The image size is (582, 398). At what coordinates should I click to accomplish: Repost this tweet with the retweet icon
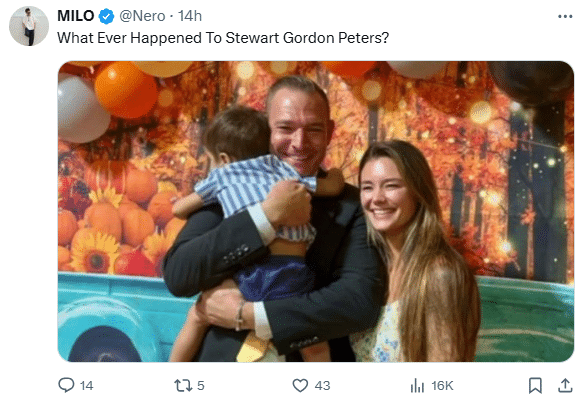coord(183,385)
